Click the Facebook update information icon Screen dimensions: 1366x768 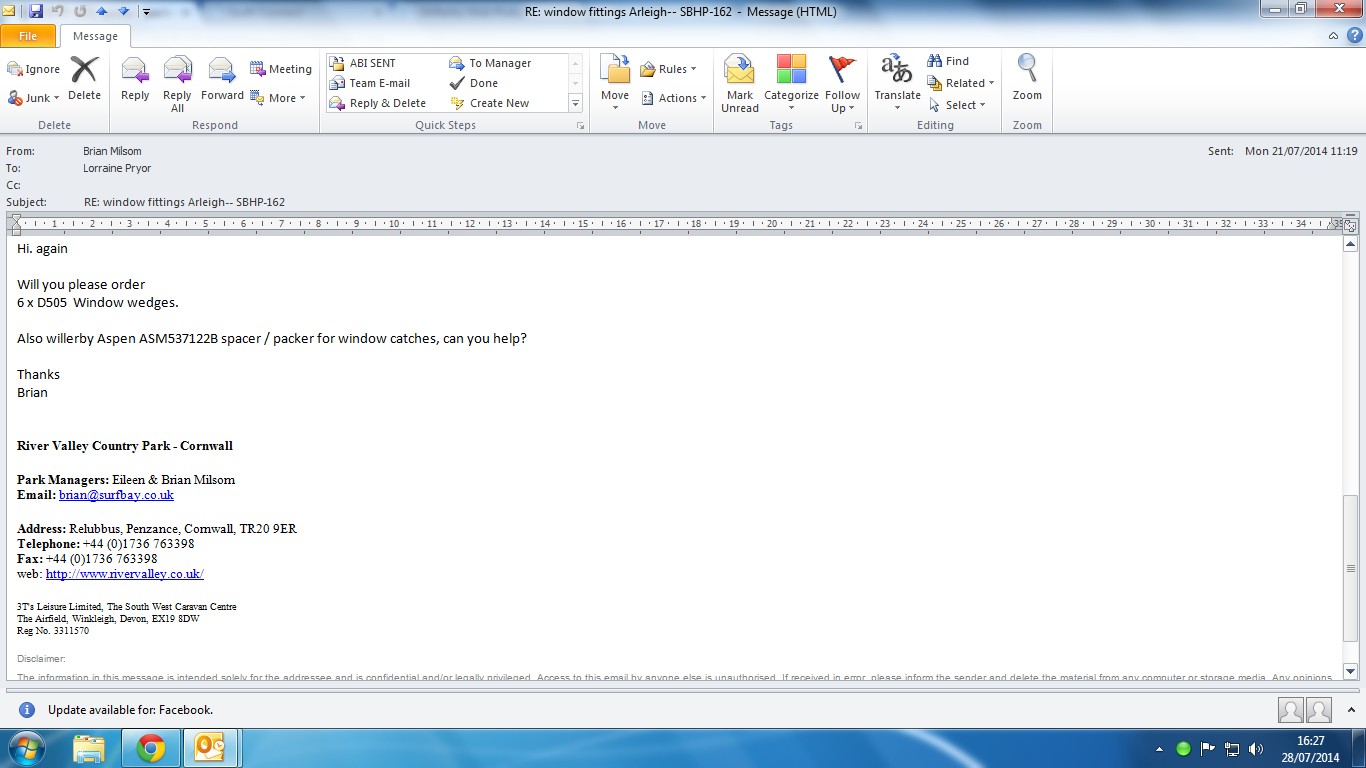27,710
